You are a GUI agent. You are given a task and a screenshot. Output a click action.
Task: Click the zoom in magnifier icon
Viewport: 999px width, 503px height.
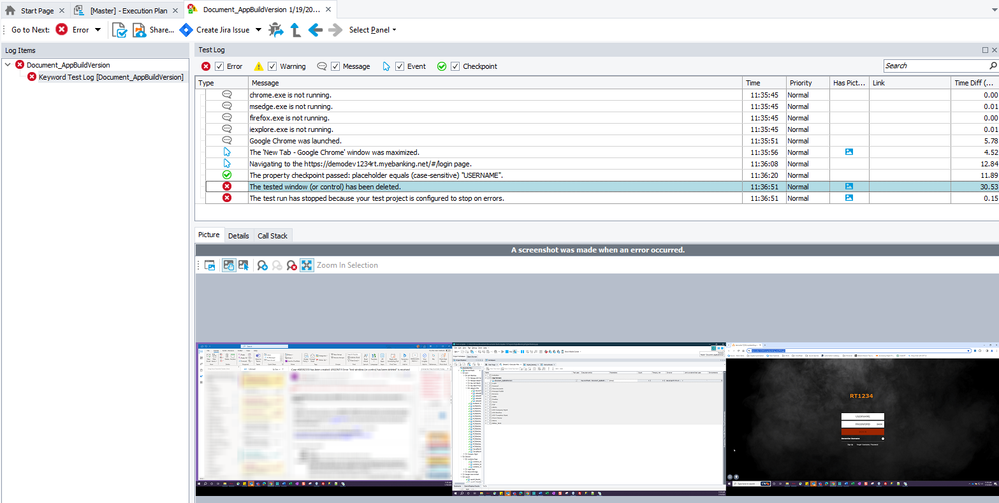(261, 265)
